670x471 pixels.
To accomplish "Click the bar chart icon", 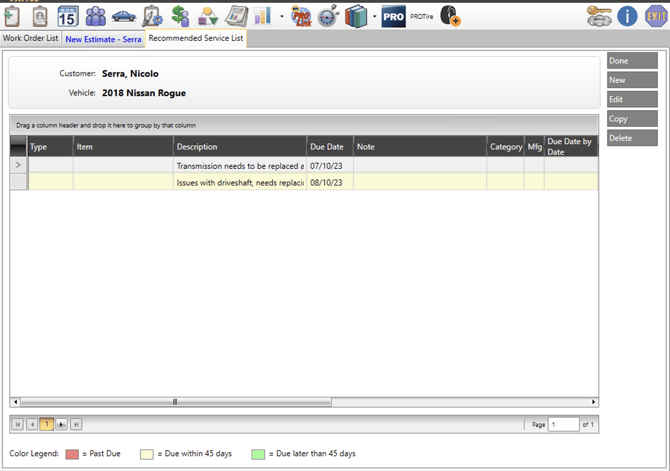I will [262, 17].
